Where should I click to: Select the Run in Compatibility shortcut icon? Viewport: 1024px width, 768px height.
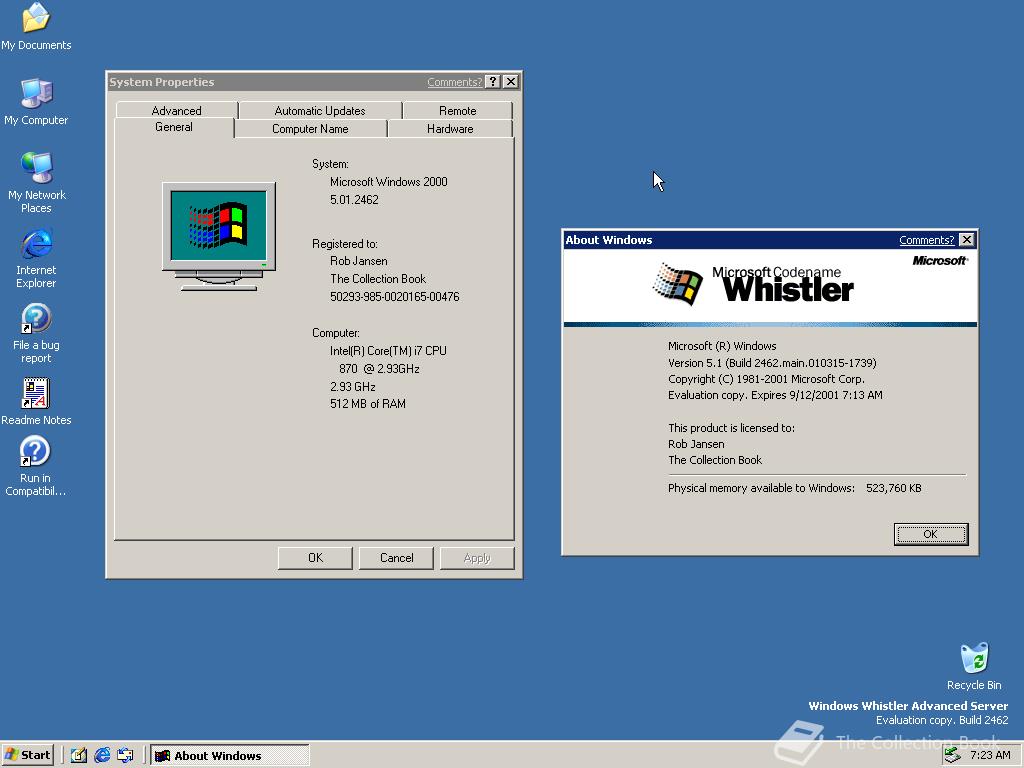click(35, 466)
